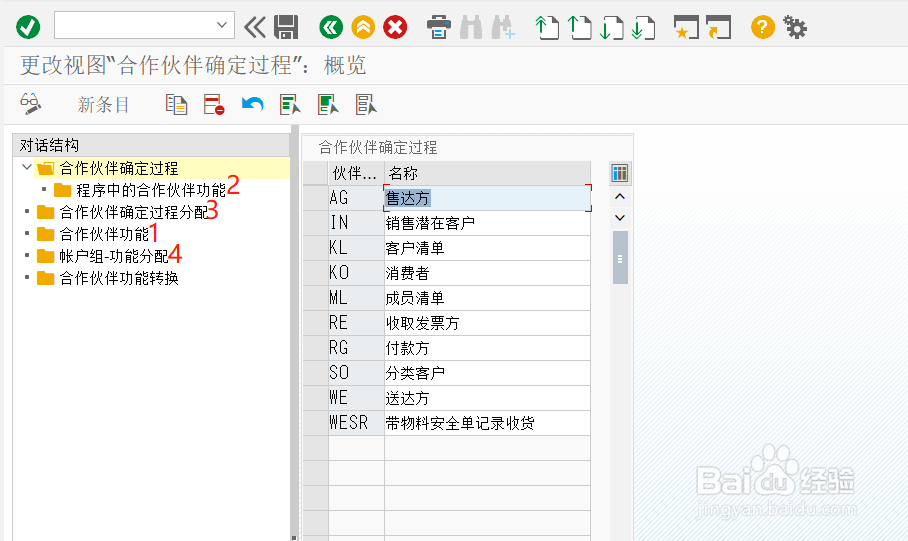Click the 销售潜在客户 name cell

tap(488, 223)
